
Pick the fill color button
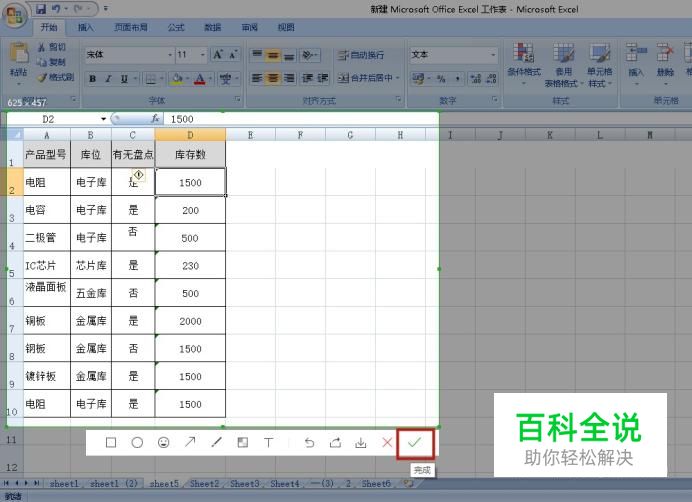tap(177, 79)
